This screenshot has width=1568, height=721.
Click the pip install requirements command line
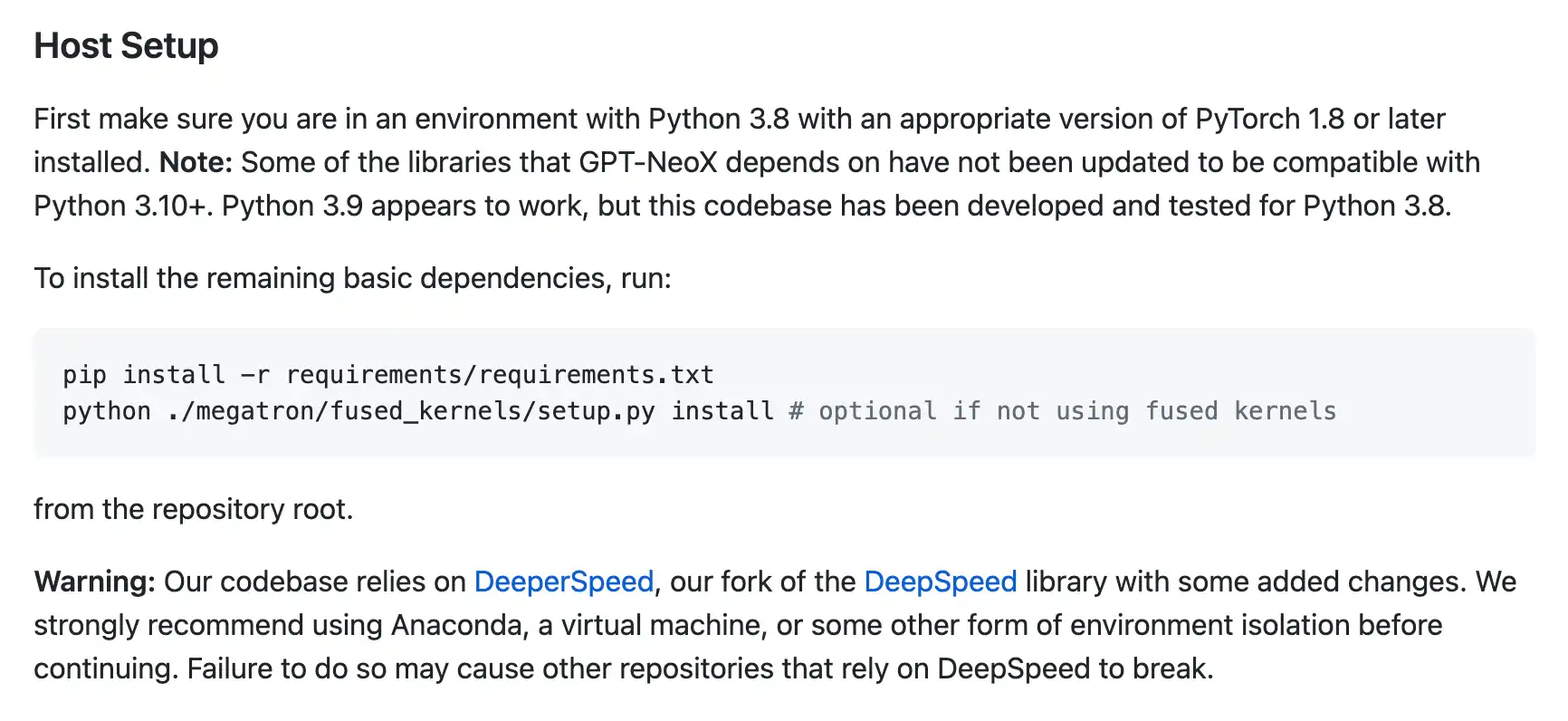coord(388,375)
